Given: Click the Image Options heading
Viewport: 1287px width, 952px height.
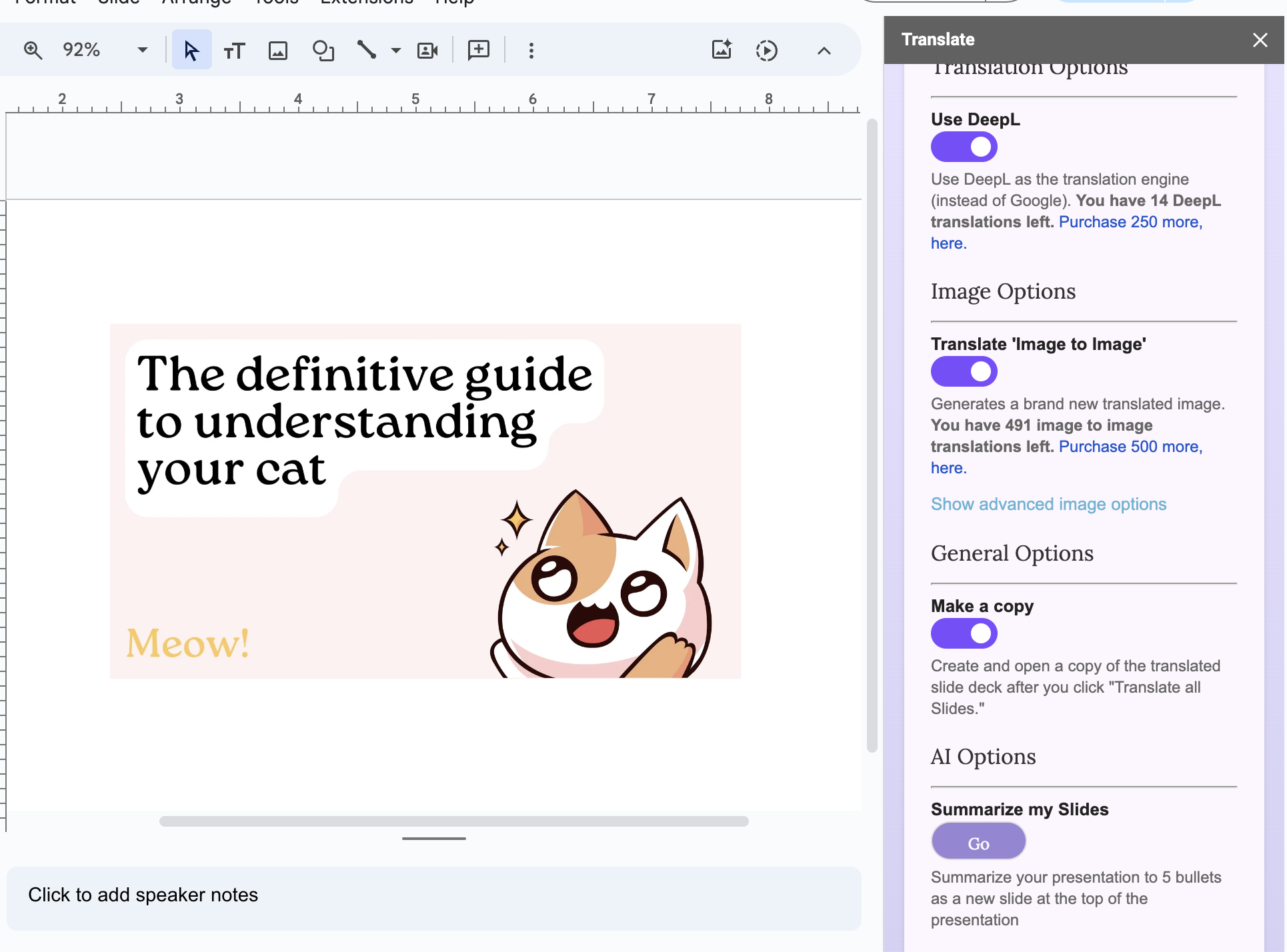Looking at the screenshot, I should click(1003, 291).
